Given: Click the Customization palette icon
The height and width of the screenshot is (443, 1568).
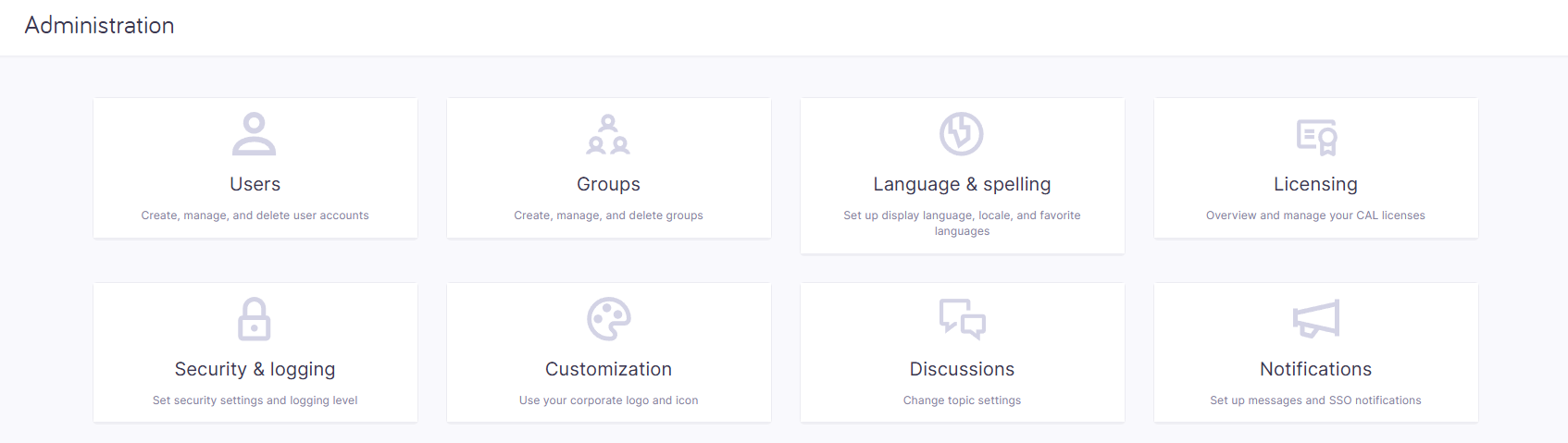Looking at the screenshot, I should [x=608, y=319].
